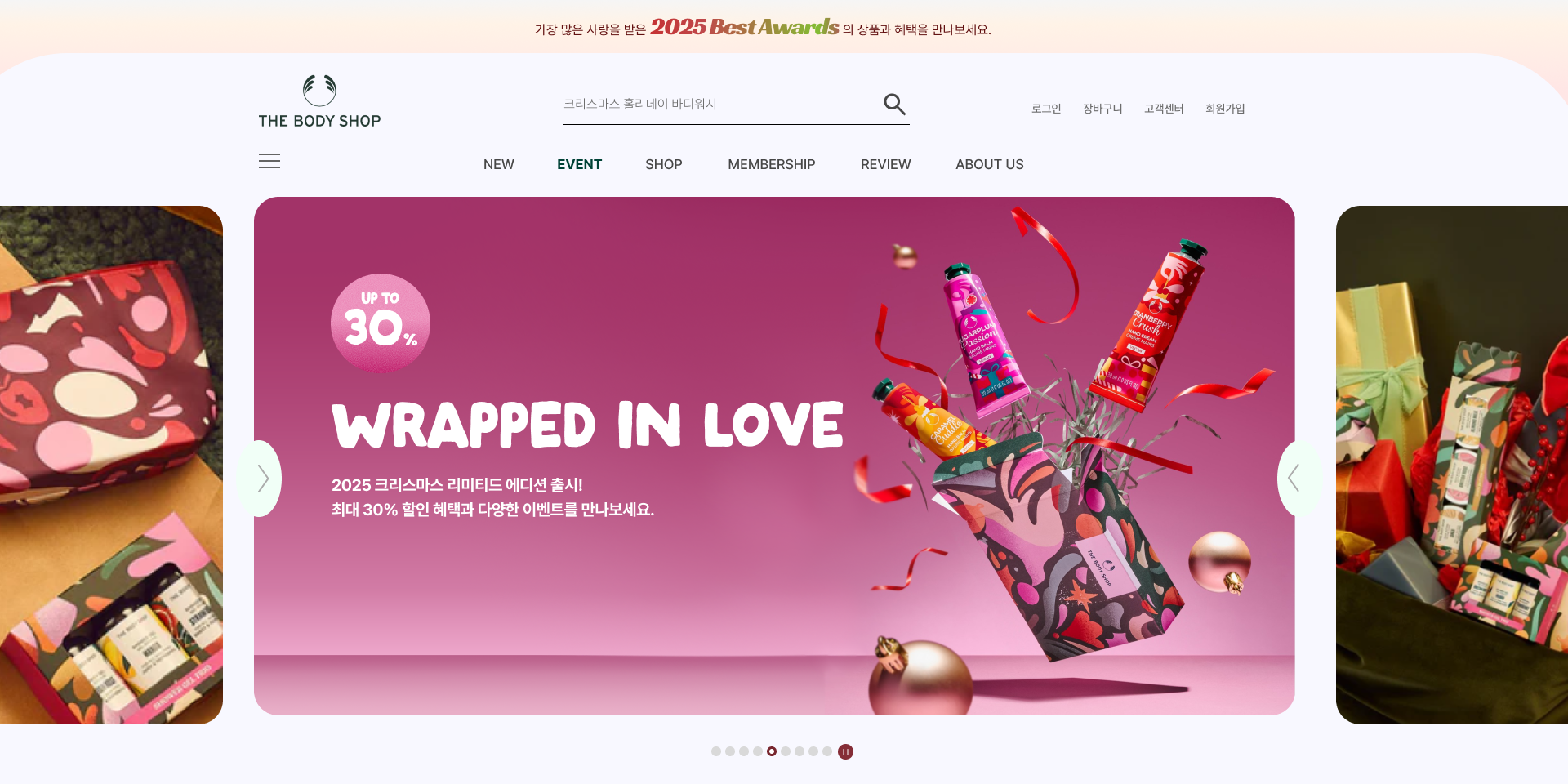Select the last carousel dot
This screenshot has width=1568, height=784.
point(827,751)
